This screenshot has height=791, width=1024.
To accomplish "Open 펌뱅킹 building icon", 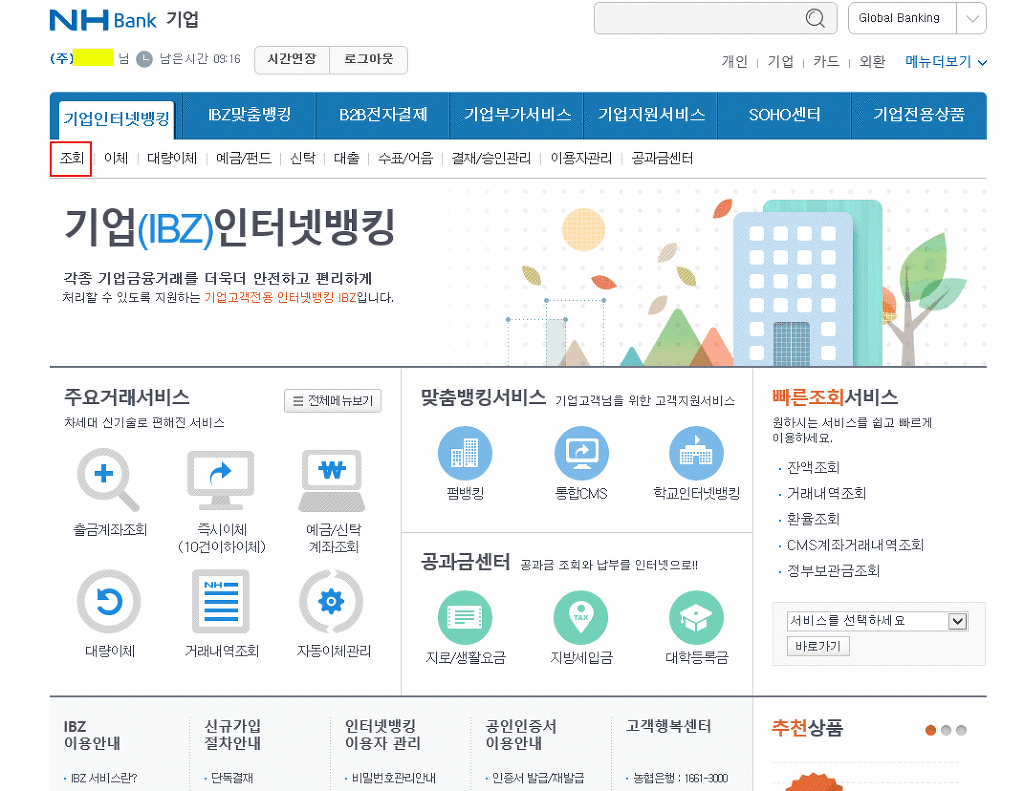I will click(x=465, y=453).
